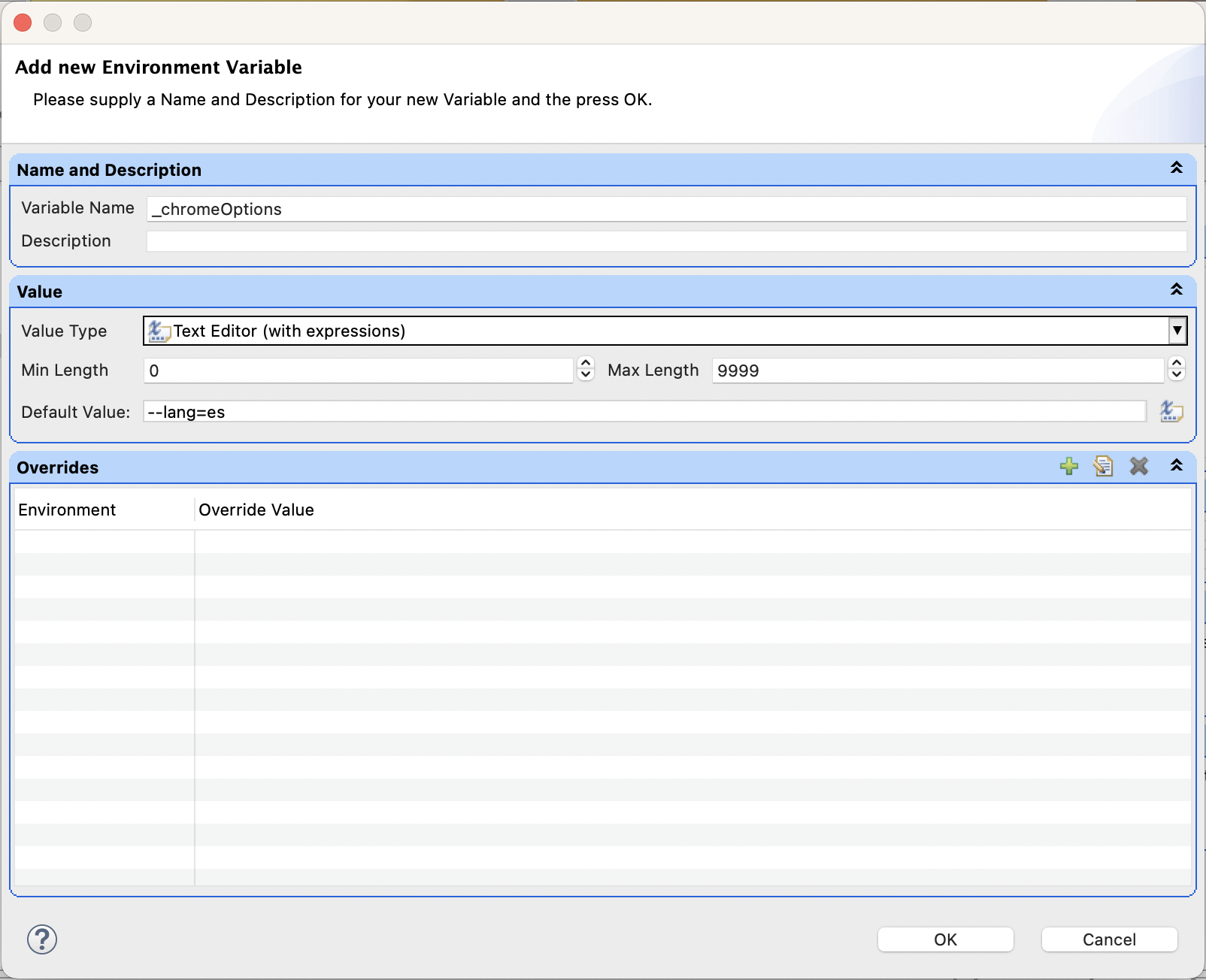Dismiss dialog with the Cancel button
The height and width of the screenshot is (980, 1206).
[x=1109, y=939]
